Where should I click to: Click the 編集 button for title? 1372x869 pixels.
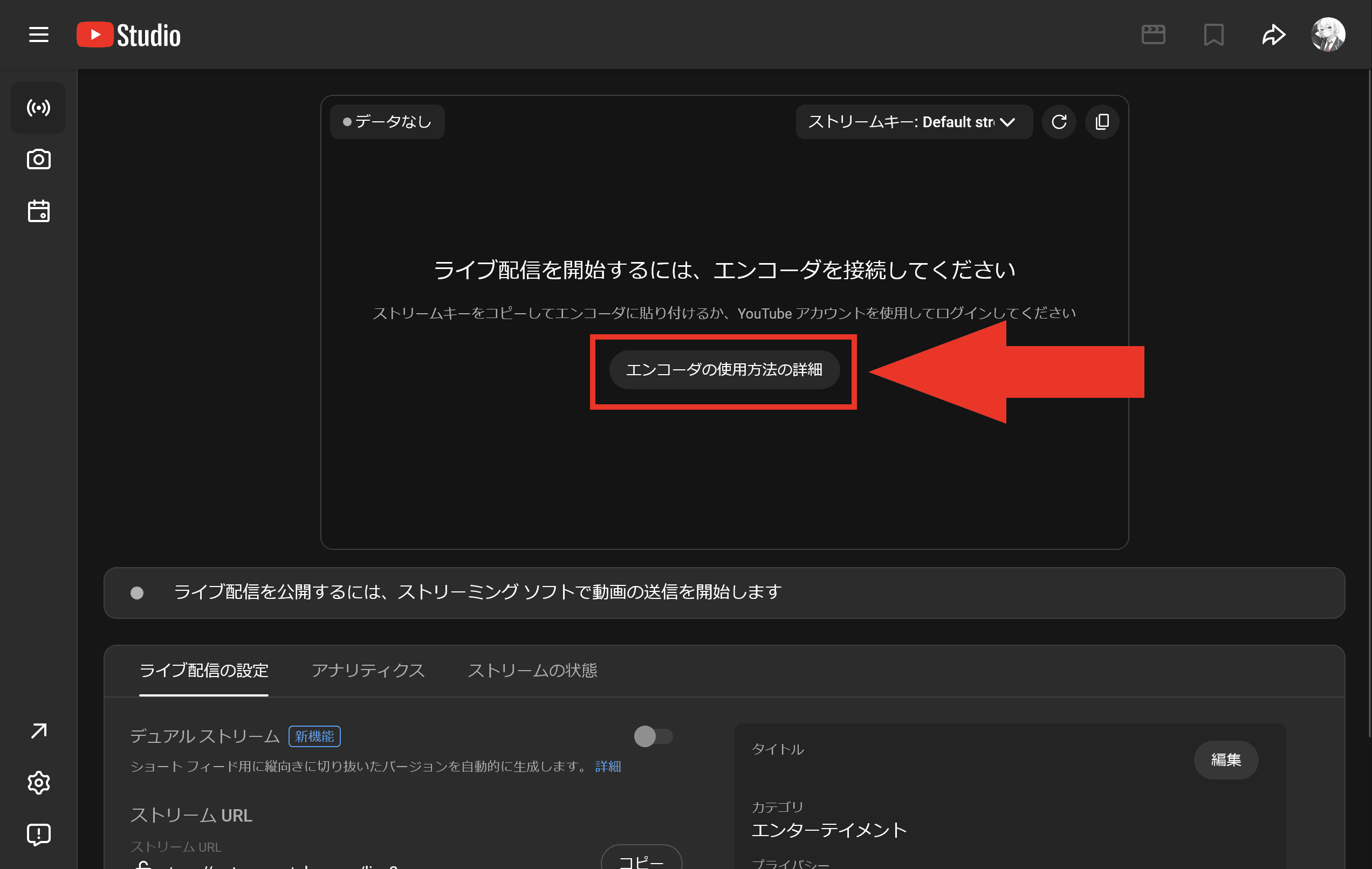point(1226,760)
